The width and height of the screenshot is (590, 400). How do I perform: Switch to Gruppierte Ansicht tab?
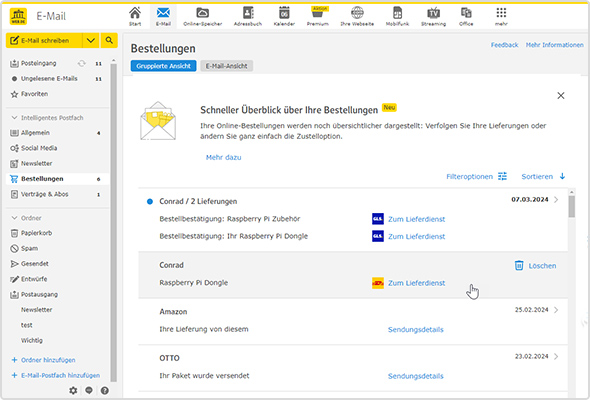point(163,66)
